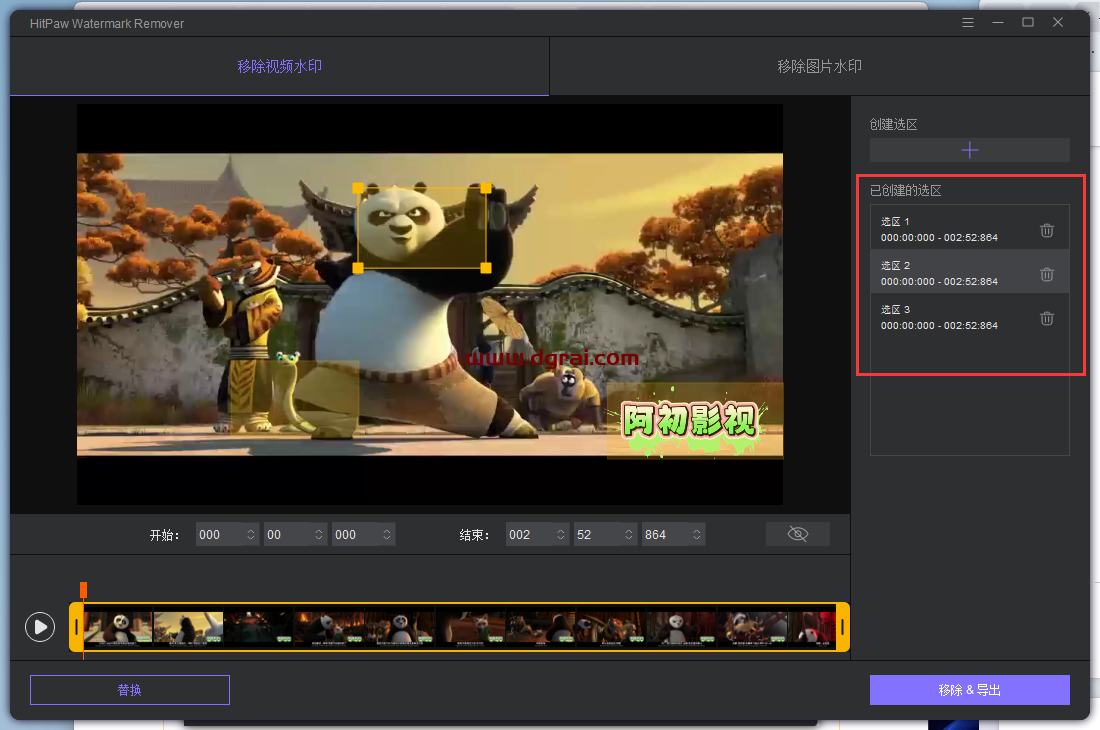Select 选区 1 in created selections list
The width and height of the screenshot is (1100, 730).
coord(970,227)
